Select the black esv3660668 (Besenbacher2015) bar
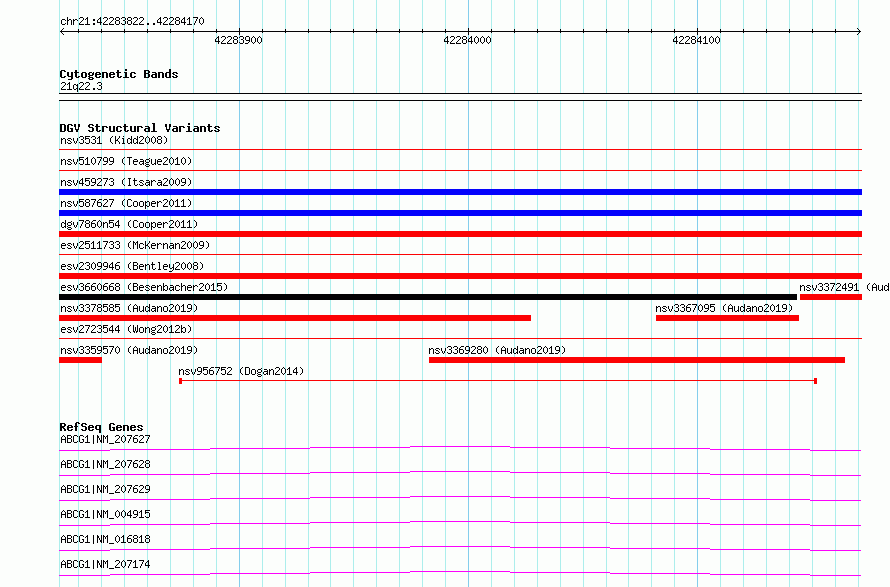The width and height of the screenshot is (890, 587). pos(428,297)
